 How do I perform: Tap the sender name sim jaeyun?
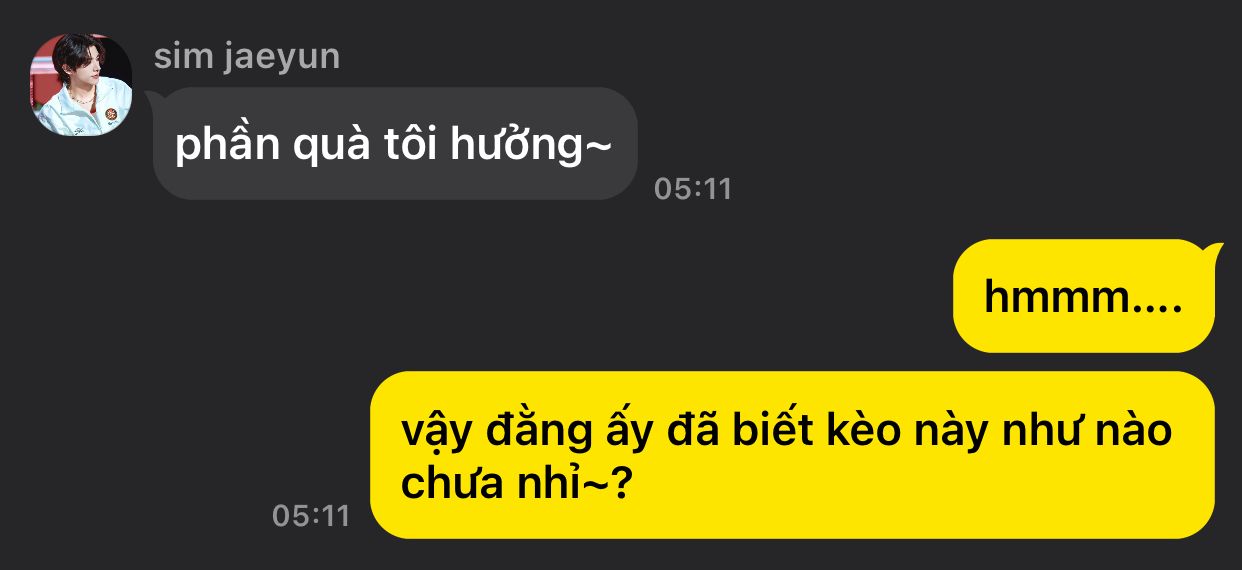247,56
